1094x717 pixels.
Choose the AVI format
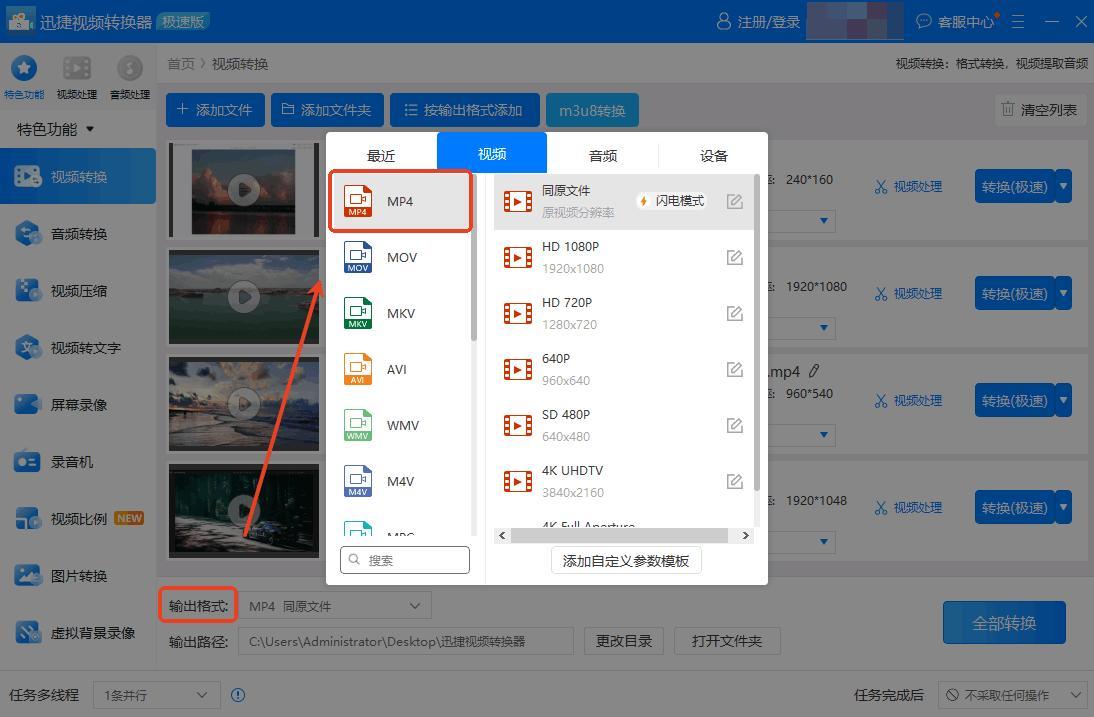click(x=400, y=369)
